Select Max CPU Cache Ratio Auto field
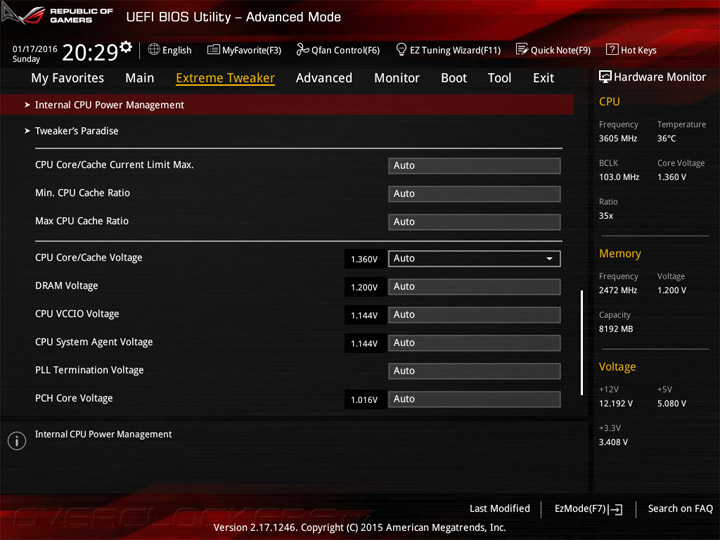Screen dimensions: 720x540 pos(474,222)
